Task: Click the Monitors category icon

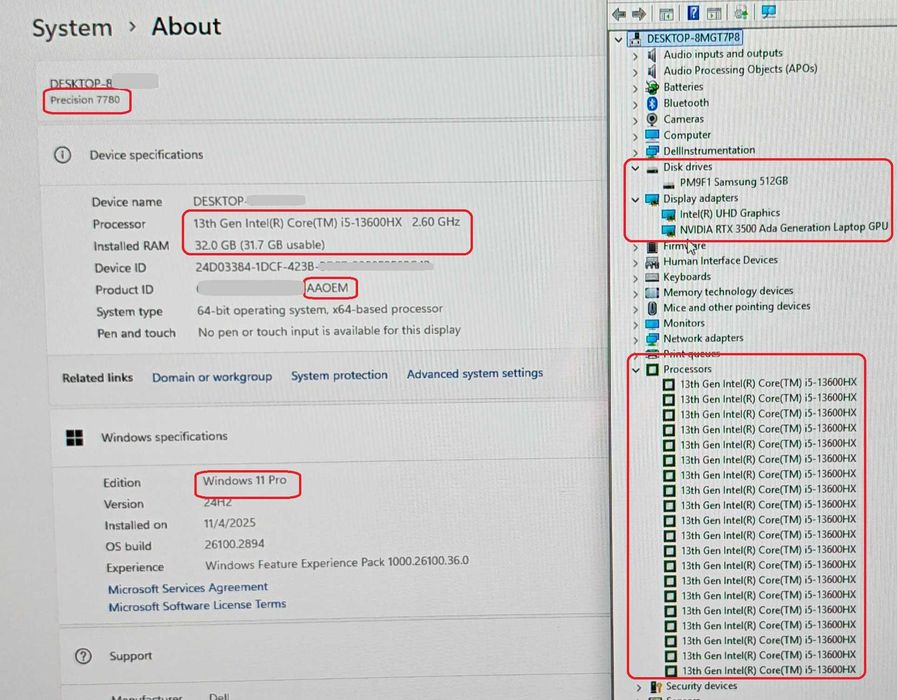Action: click(652, 324)
